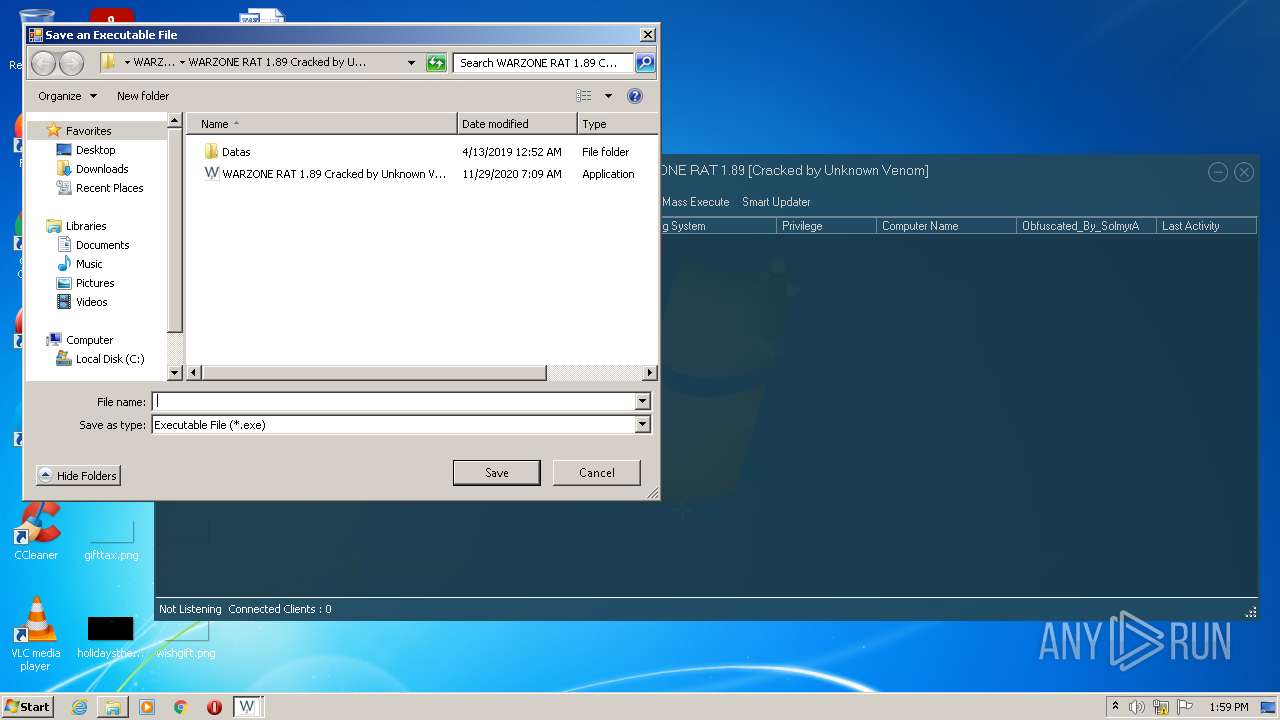Click the Back navigation arrow in the save dialog
The width and height of the screenshot is (1280, 720).
point(43,63)
